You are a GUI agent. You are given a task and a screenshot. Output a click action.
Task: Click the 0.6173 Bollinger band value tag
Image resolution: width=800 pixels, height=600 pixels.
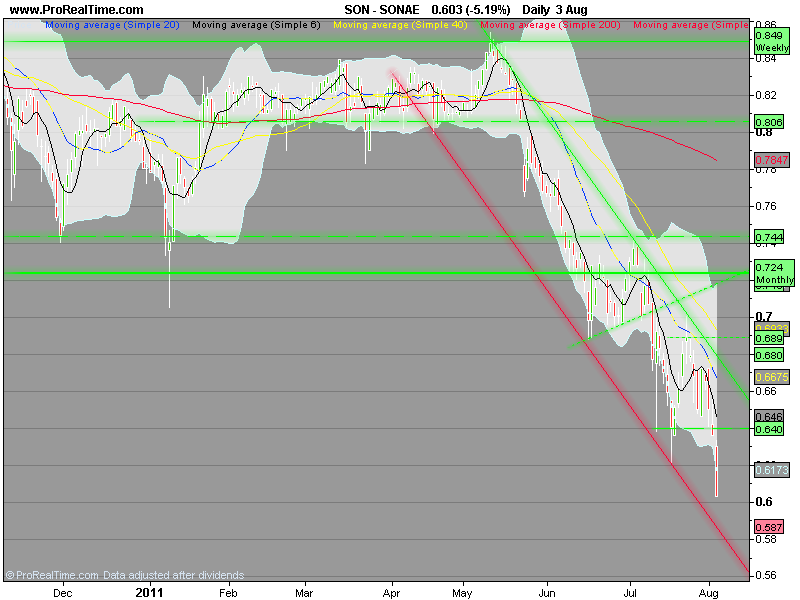pos(771,469)
